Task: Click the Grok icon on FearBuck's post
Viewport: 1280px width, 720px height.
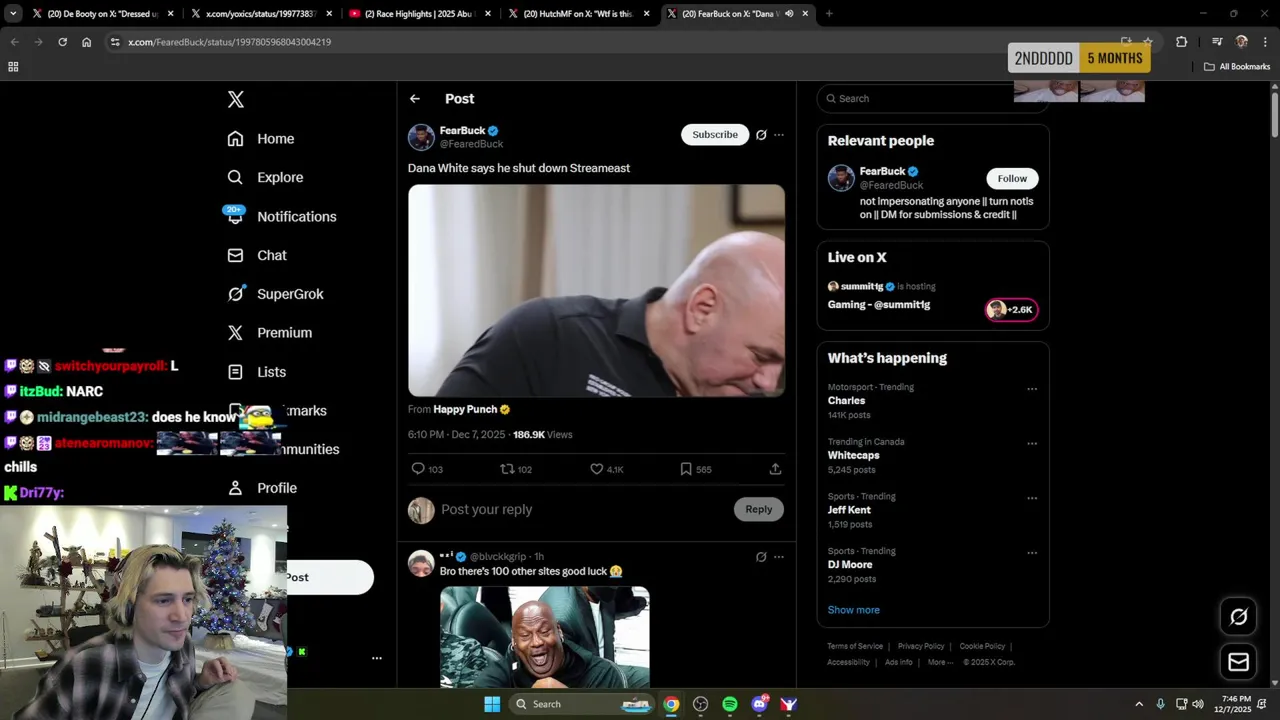Action: [761, 135]
